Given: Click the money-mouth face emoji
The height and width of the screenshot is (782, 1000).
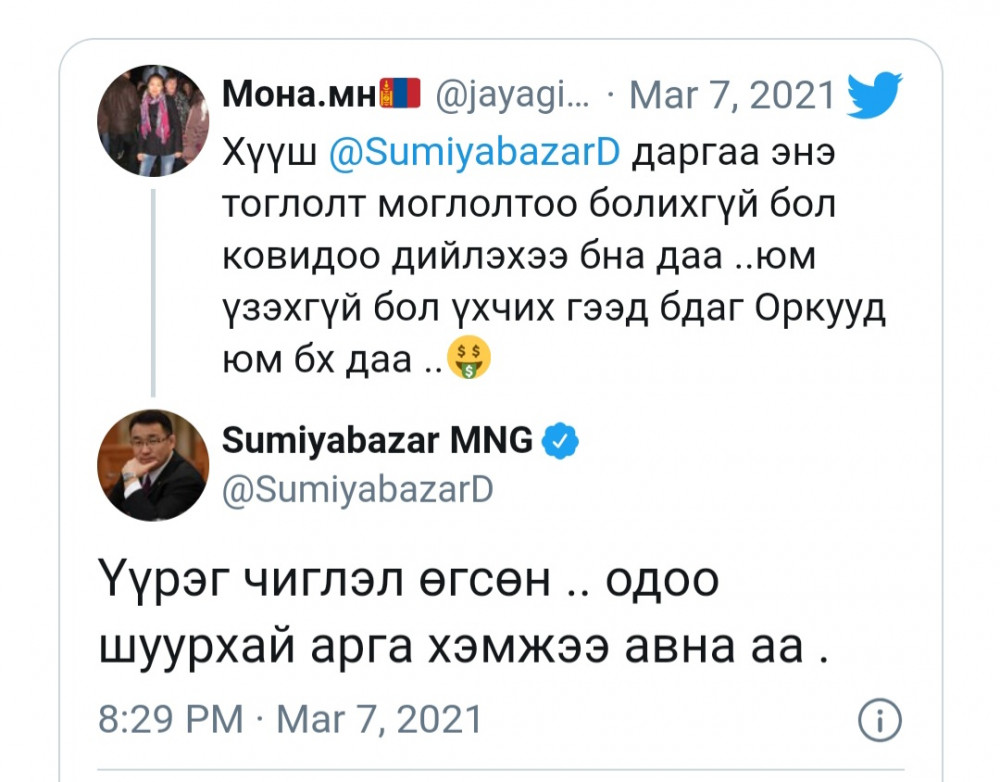Looking at the screenshot, I should [473, 358].
